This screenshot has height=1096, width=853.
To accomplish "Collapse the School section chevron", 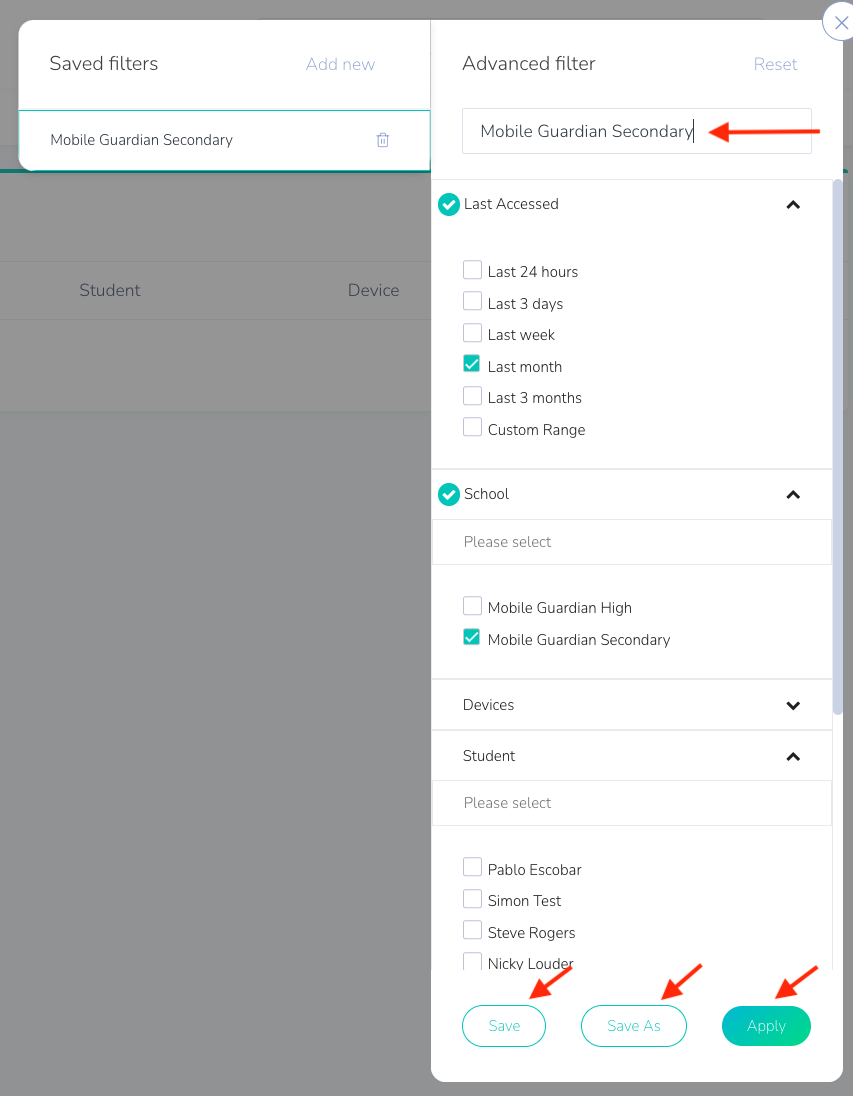I will [793, 494].
